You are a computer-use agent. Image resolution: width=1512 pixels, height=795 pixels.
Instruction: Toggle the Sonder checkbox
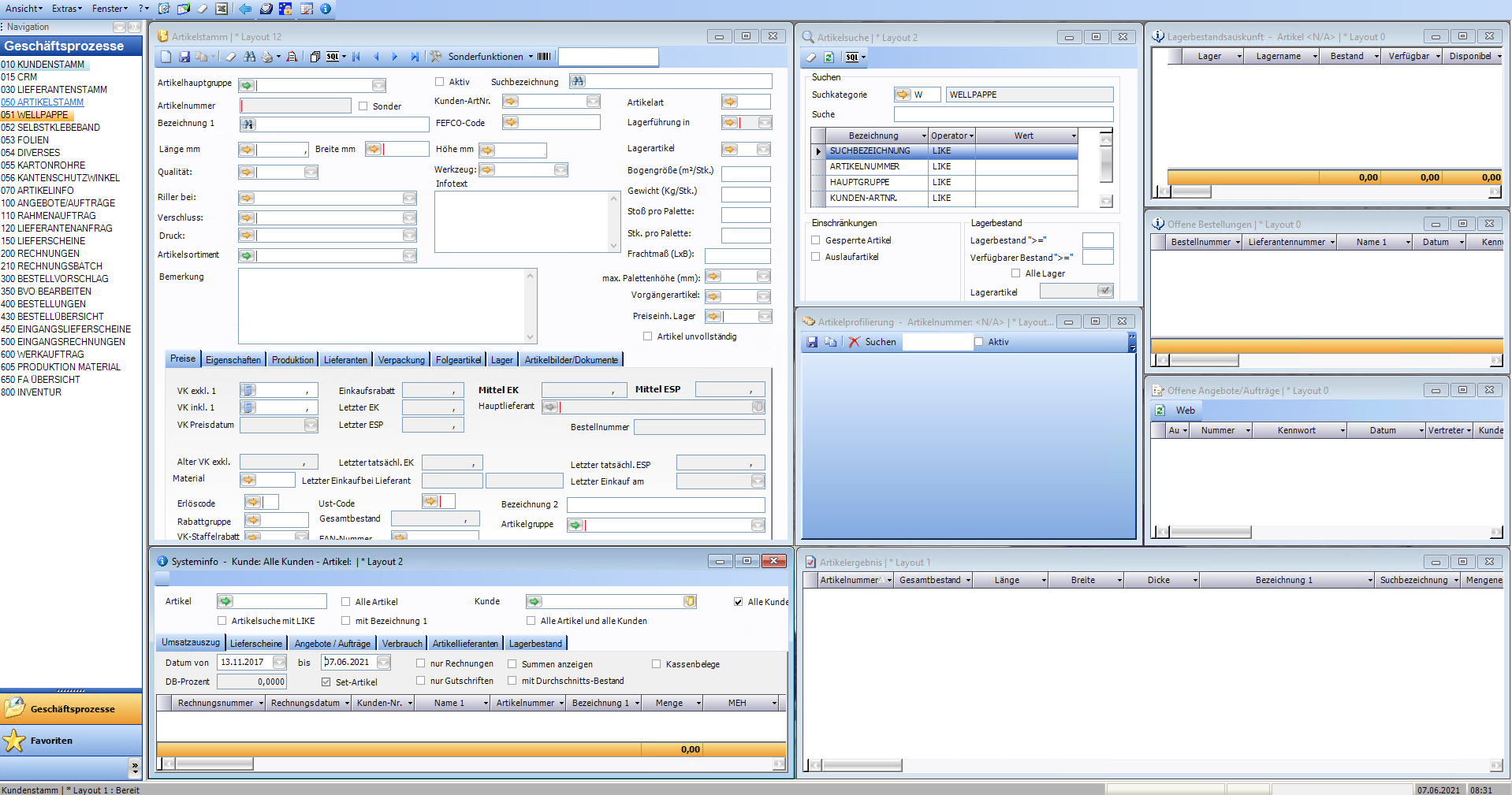coord(363,106)
